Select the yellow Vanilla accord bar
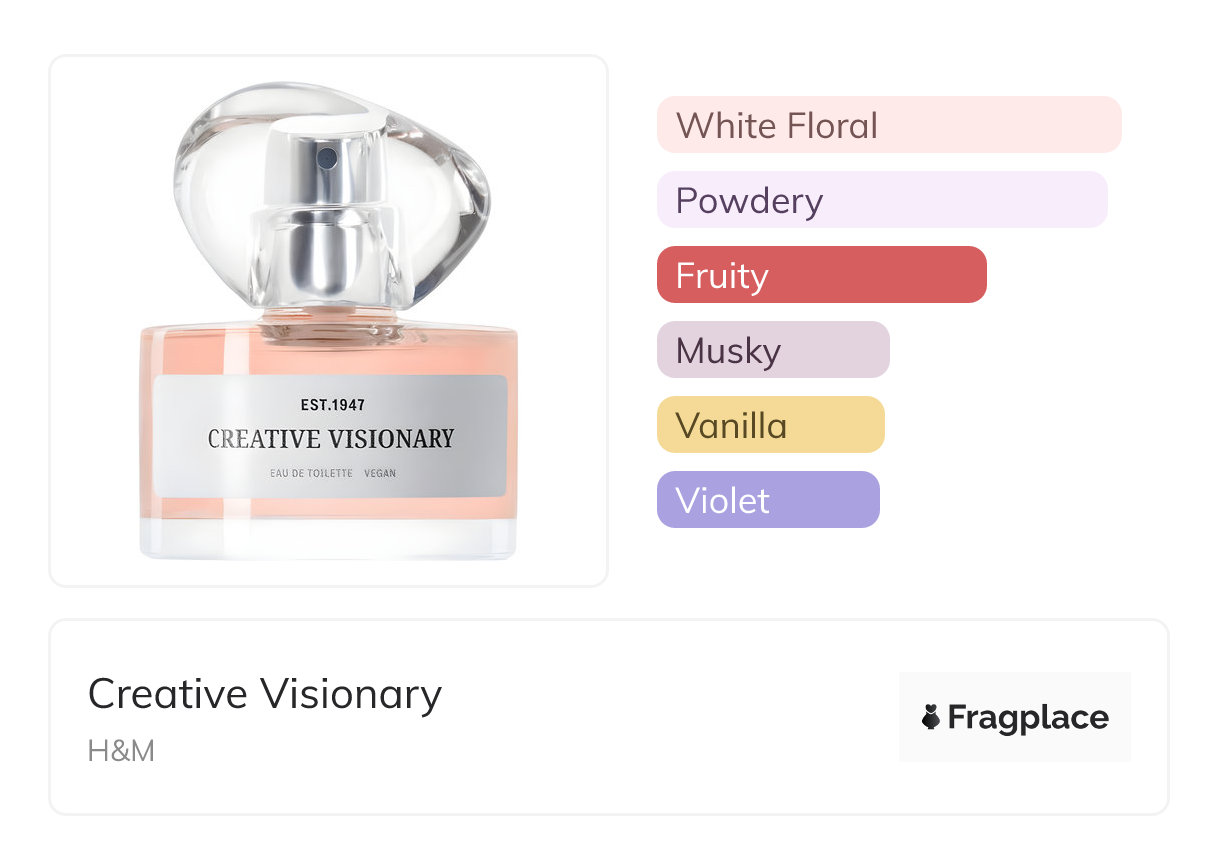The height and width of the screenshot is (864, 1218). pos(771,425)
